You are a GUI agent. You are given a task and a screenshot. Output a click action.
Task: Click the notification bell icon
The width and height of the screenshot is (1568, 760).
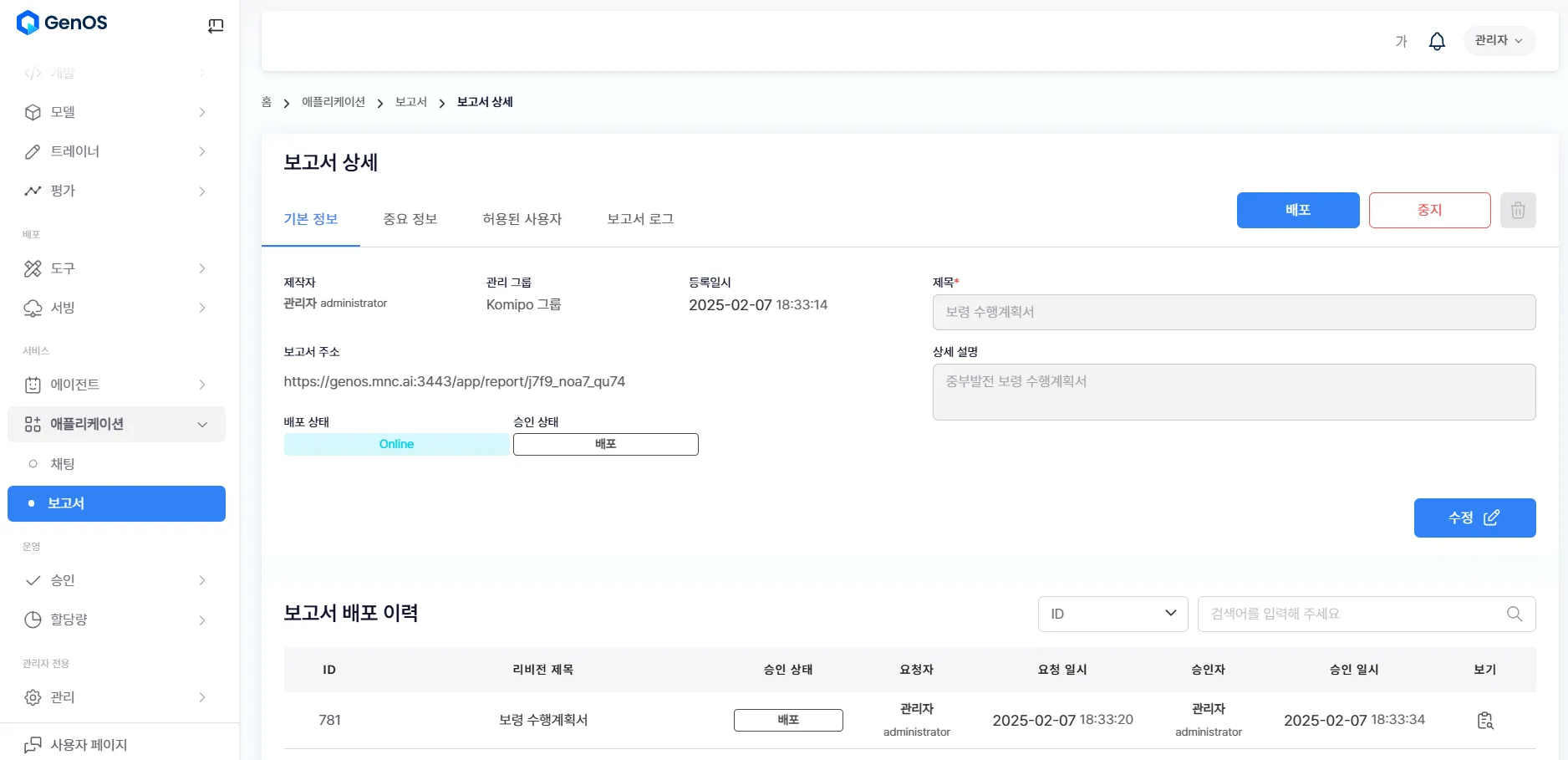point(1437,41)
